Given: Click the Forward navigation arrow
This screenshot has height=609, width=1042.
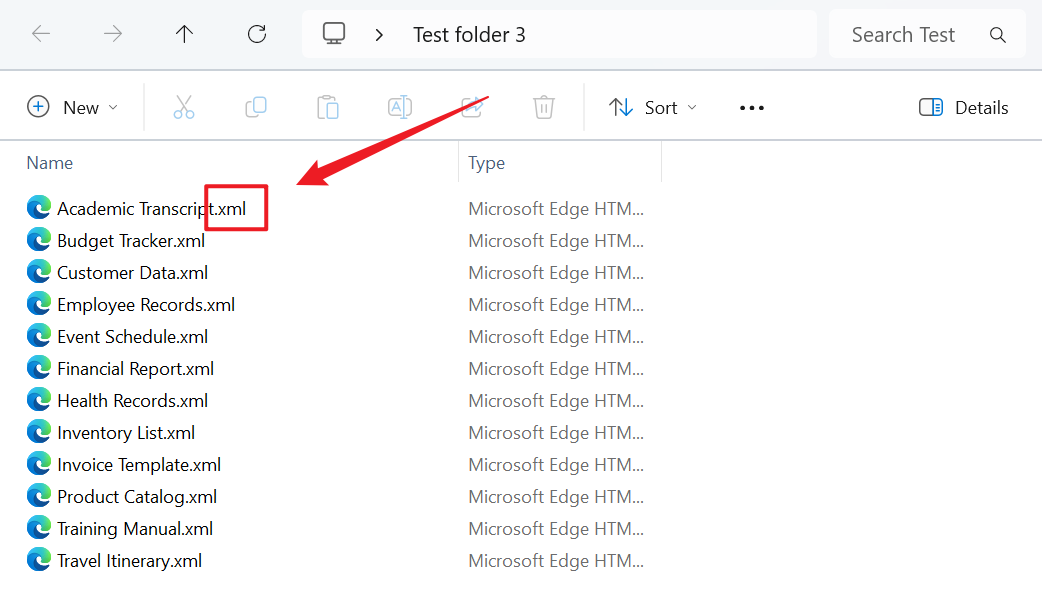Looking at the screenshot, I should pos(113,34).
